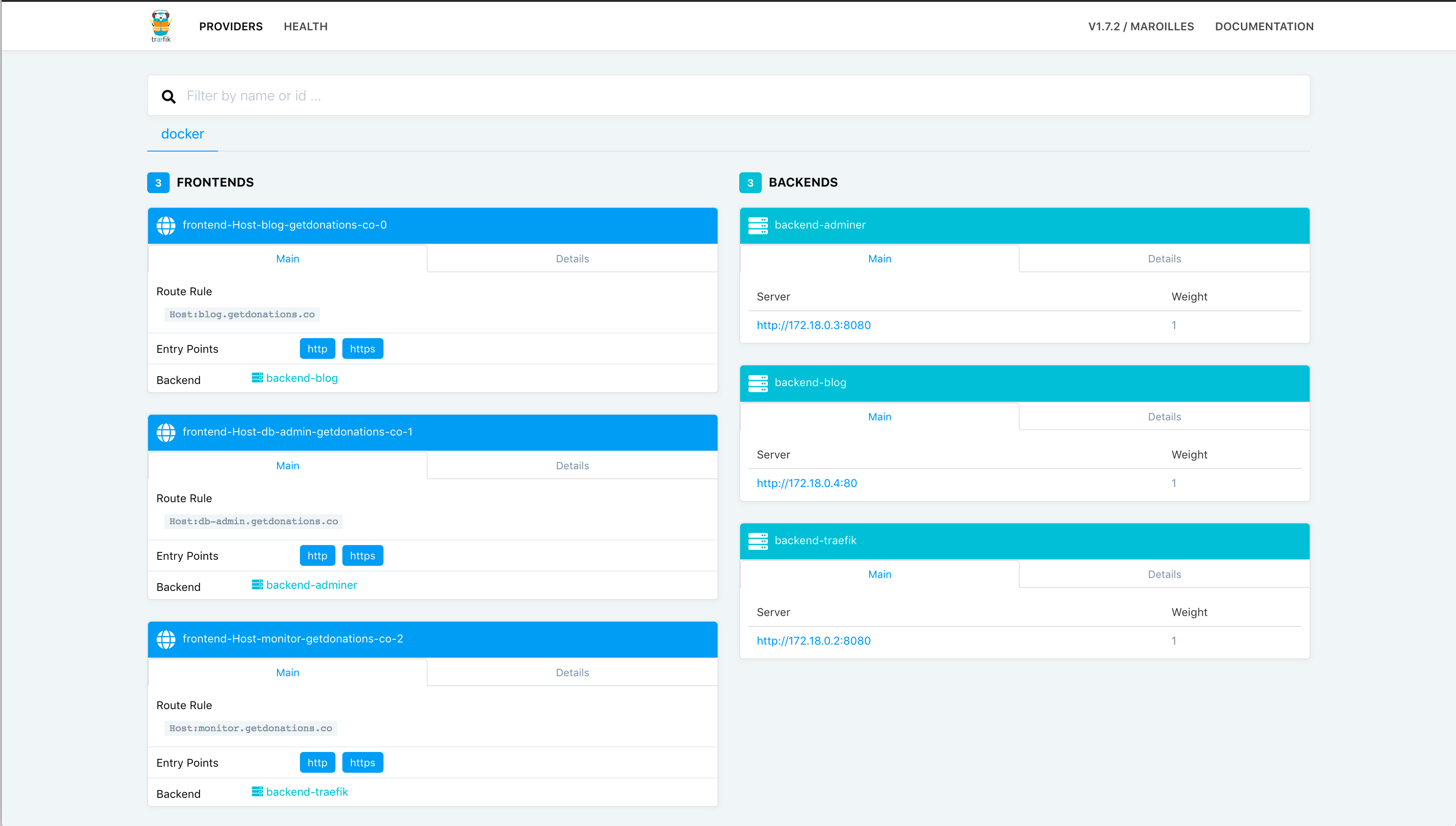Click the search magnifier icon
This screenshot has height=826, width=1456.
(168, 96)
